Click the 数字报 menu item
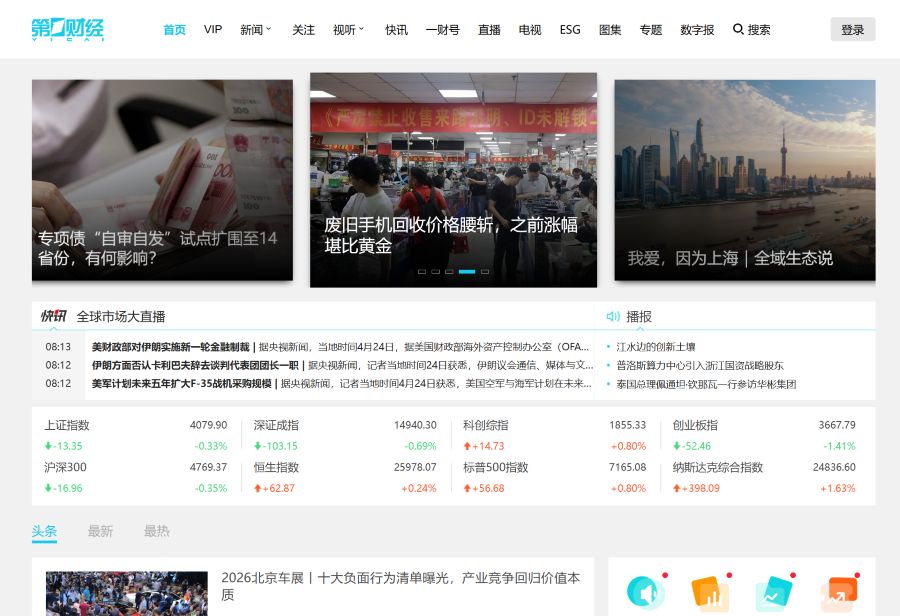This screenshot has height=616, width=900. coord(697,29)
